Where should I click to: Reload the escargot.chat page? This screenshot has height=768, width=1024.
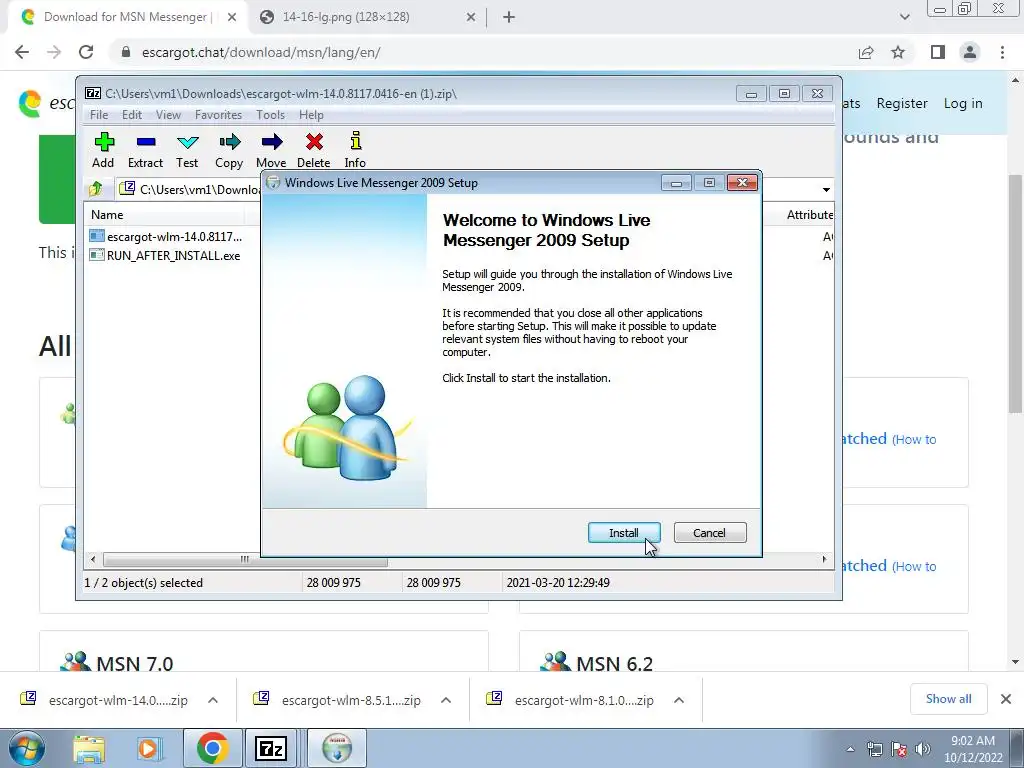(x=86, y=52)
